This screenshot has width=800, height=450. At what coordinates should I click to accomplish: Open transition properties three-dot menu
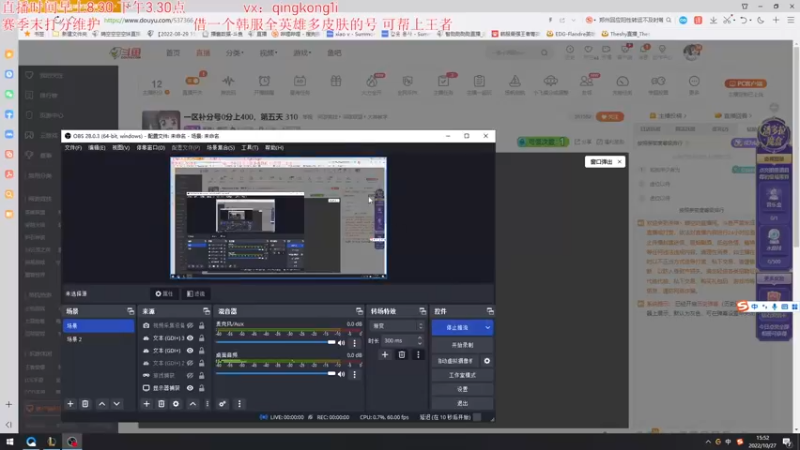[x=418, y=355]
